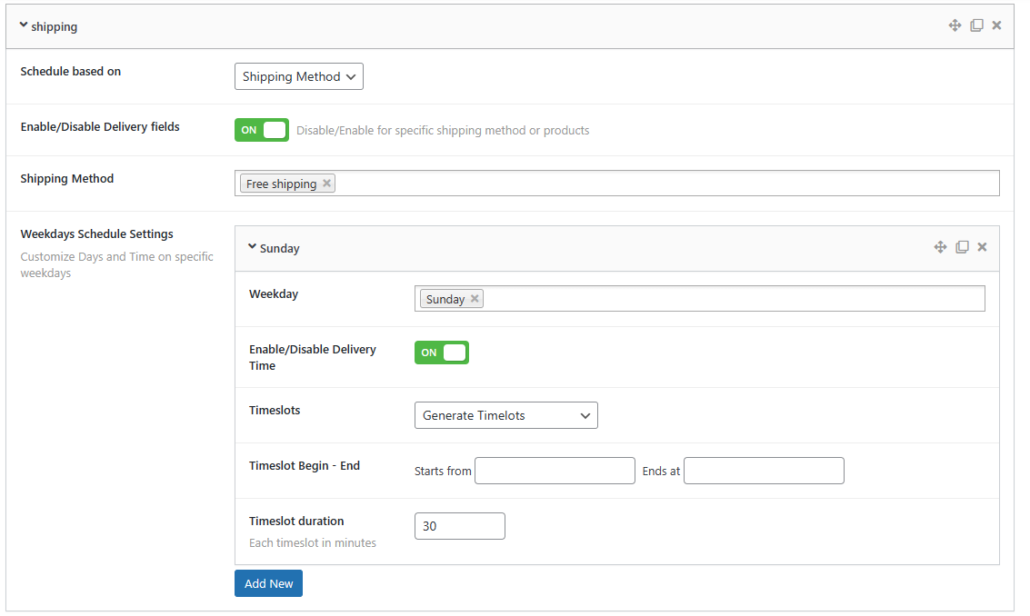This screenshot has height=616, width=1030.
Task: Select the Timeslot duration value field
Action: coord(459,525)
